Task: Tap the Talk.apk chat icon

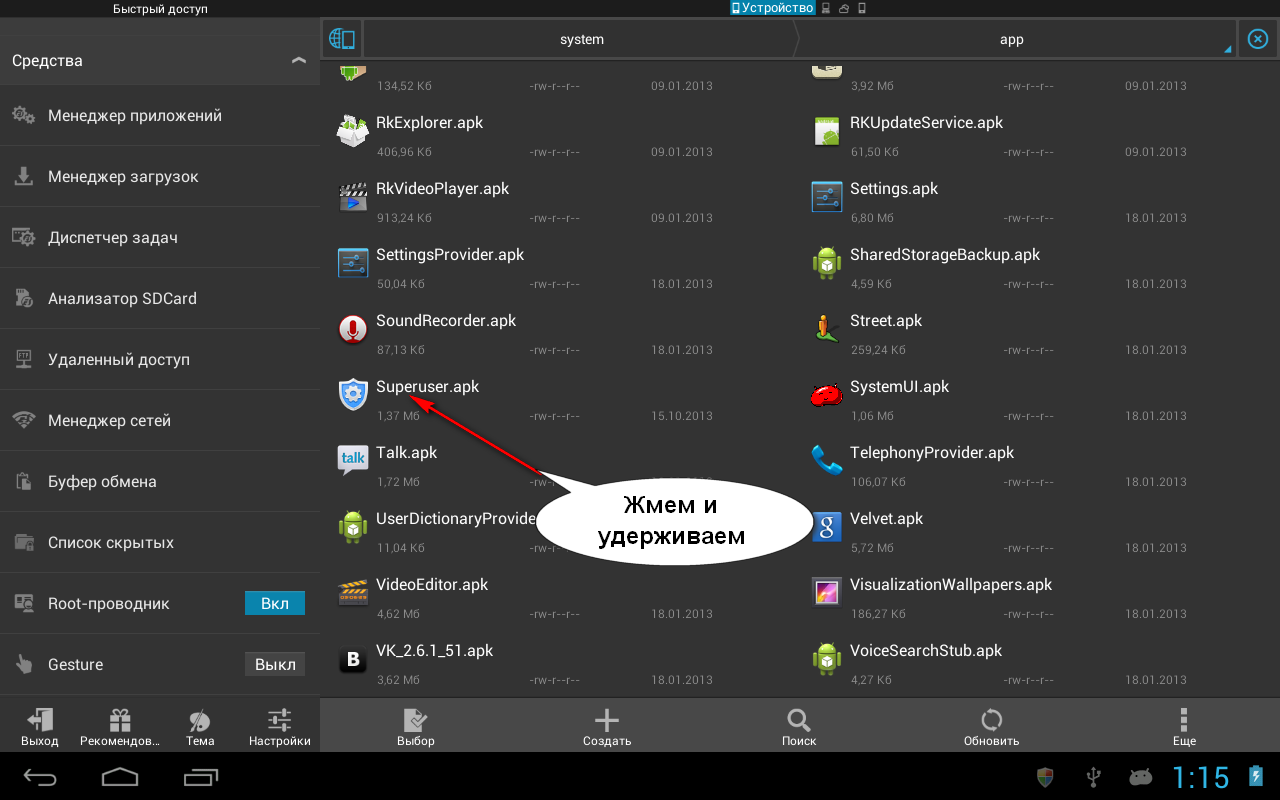Action: 353,461
